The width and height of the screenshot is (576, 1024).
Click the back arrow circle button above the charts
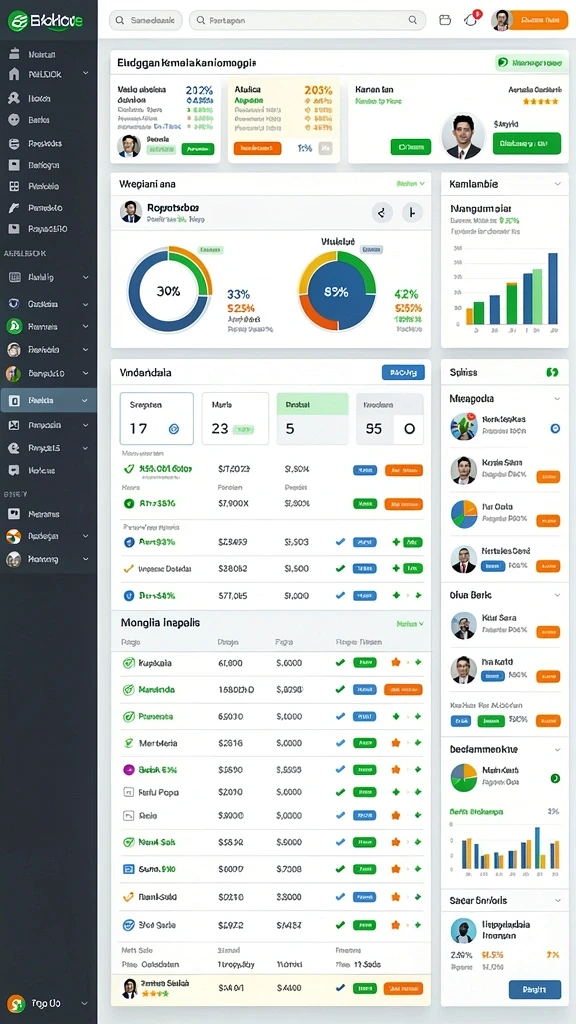(x=382, y=212)
